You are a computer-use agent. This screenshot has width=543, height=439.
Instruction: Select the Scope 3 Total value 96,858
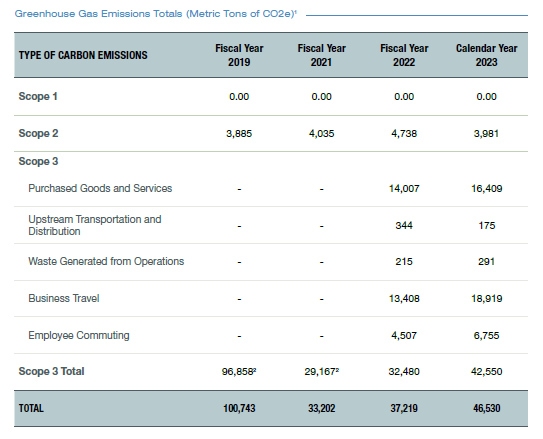click(x=239, y=372)
